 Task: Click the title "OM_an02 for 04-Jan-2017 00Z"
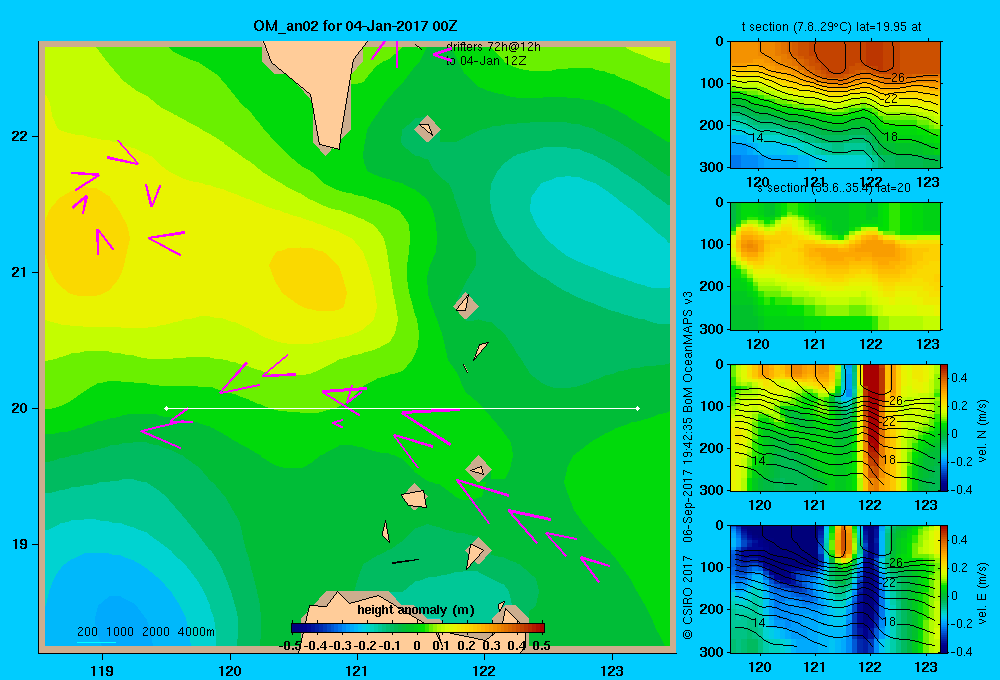355,26
